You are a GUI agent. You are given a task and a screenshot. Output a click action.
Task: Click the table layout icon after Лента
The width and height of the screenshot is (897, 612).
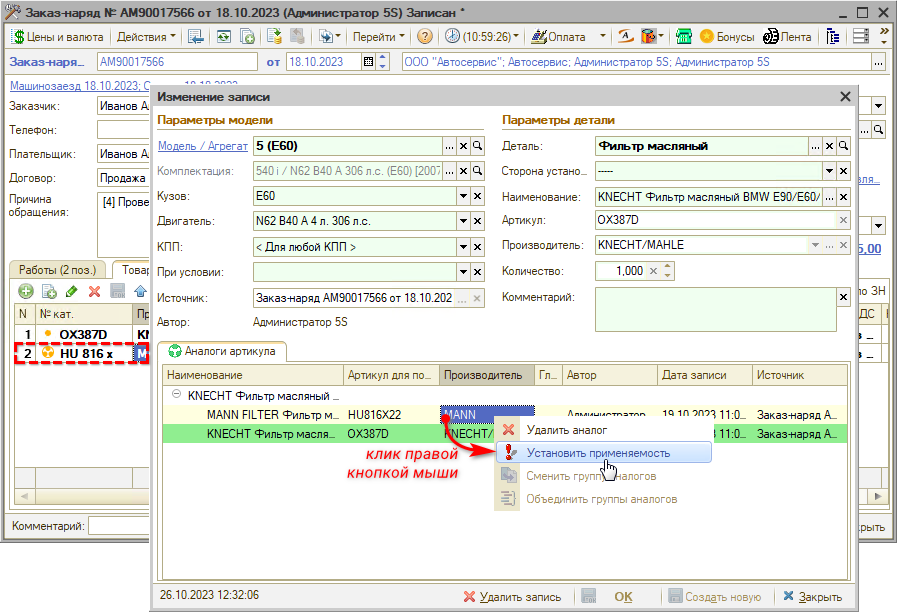coord(834,37)
